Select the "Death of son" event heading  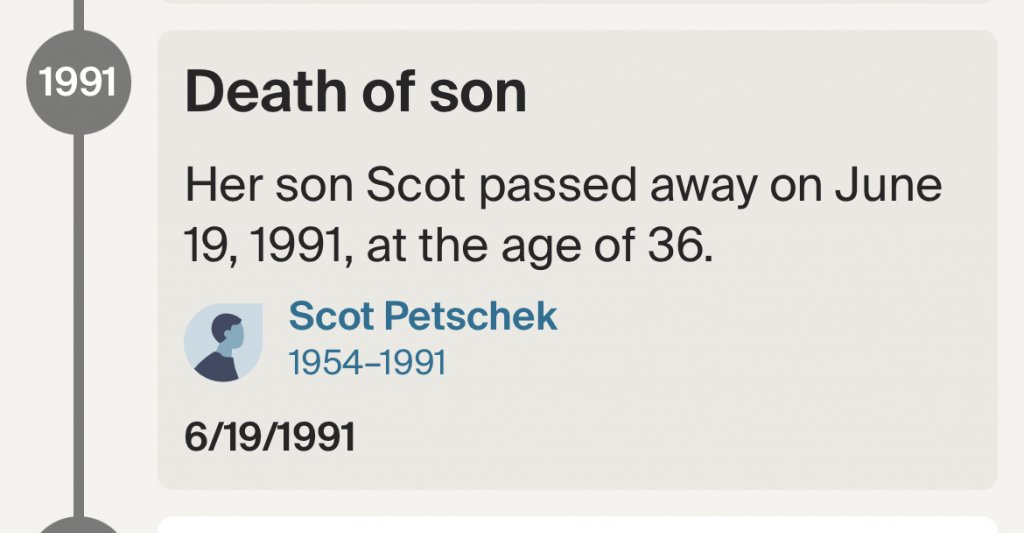(x=355, y=92)
